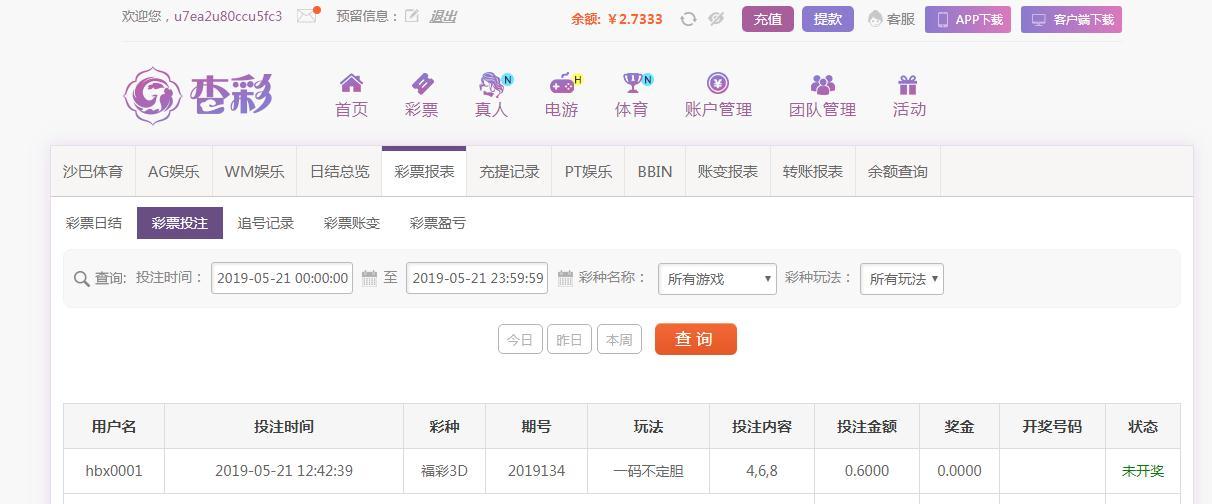This screenshot has width=1212, height=504.
Task: Click the 本周 quick filter button
Action: 619,339
